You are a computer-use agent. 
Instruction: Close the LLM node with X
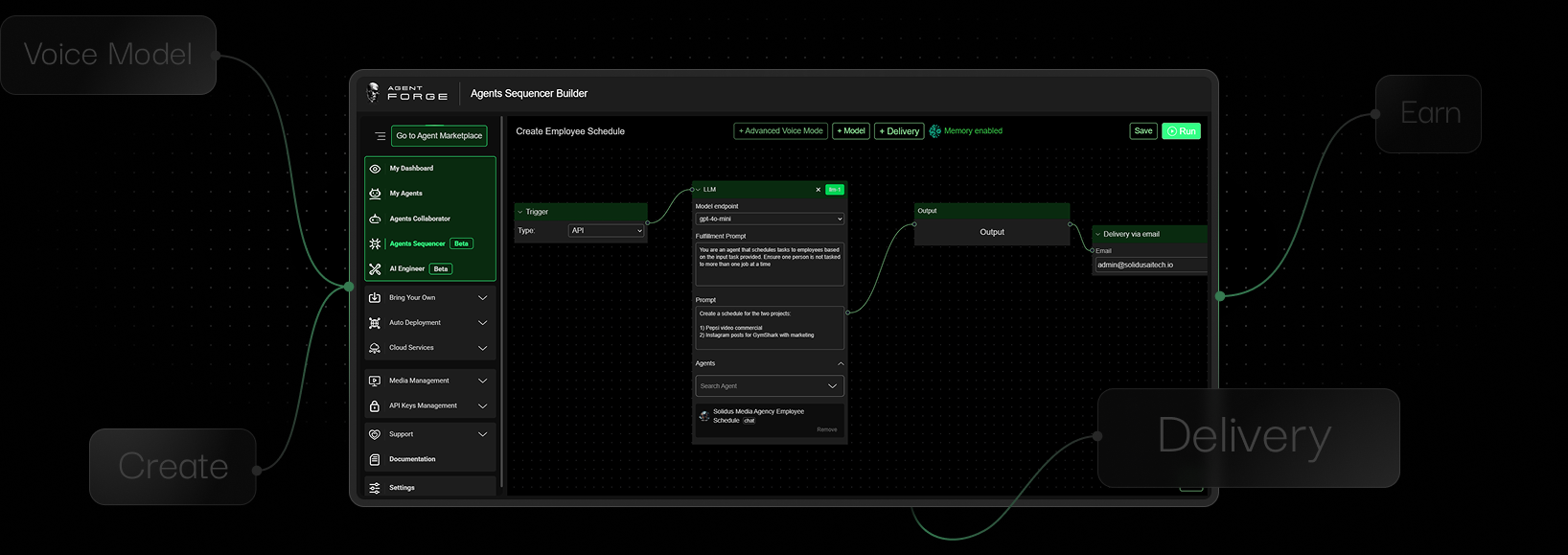click(818, 190)
